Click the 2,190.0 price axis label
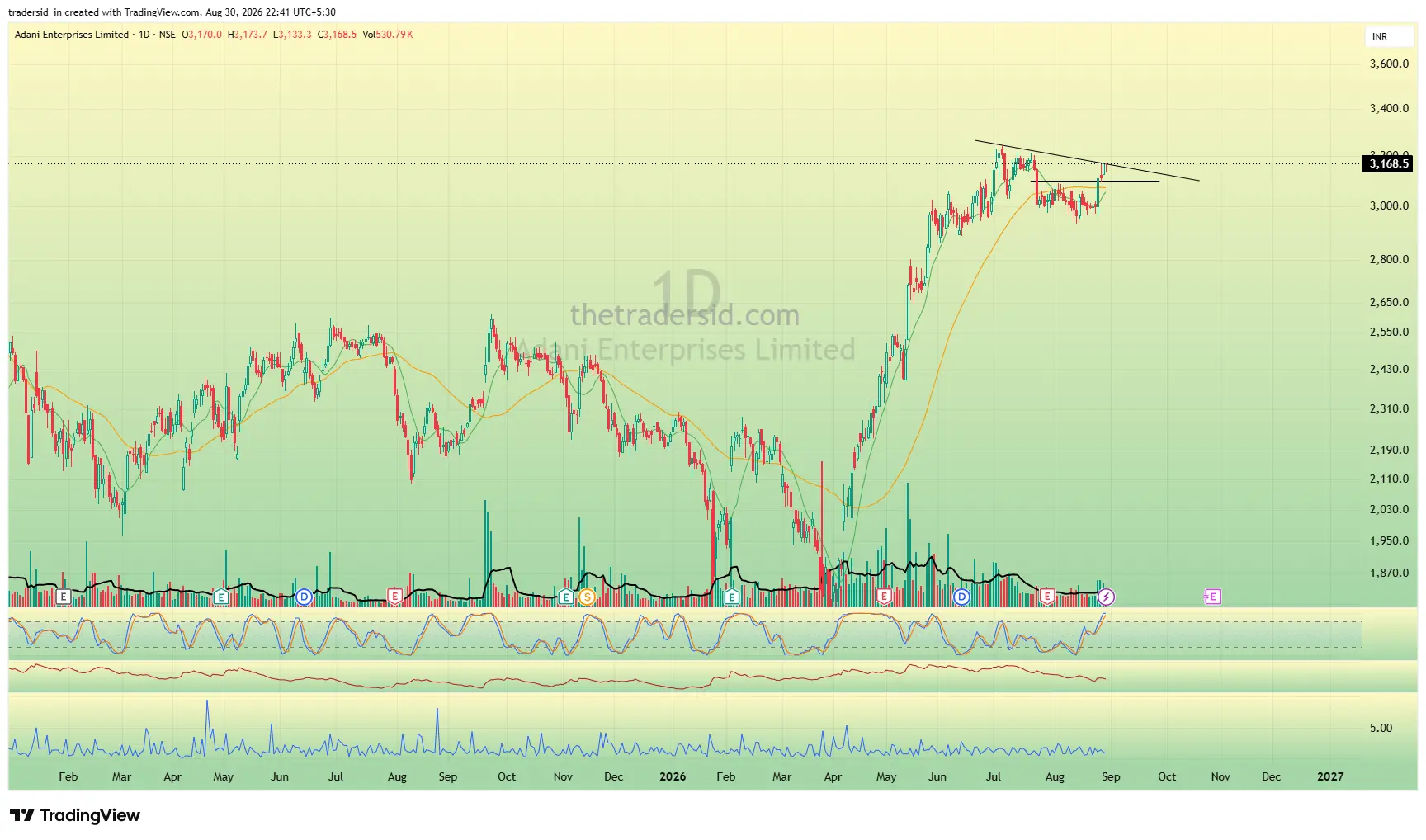This screenshot has width=1426, height=840. [1389, 450]
